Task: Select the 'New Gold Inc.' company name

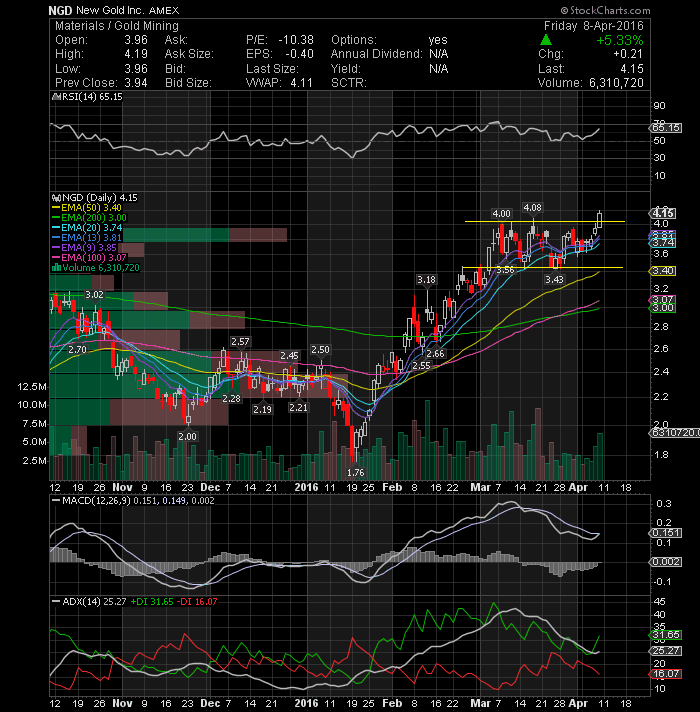Action: click(x=108, y=10)
